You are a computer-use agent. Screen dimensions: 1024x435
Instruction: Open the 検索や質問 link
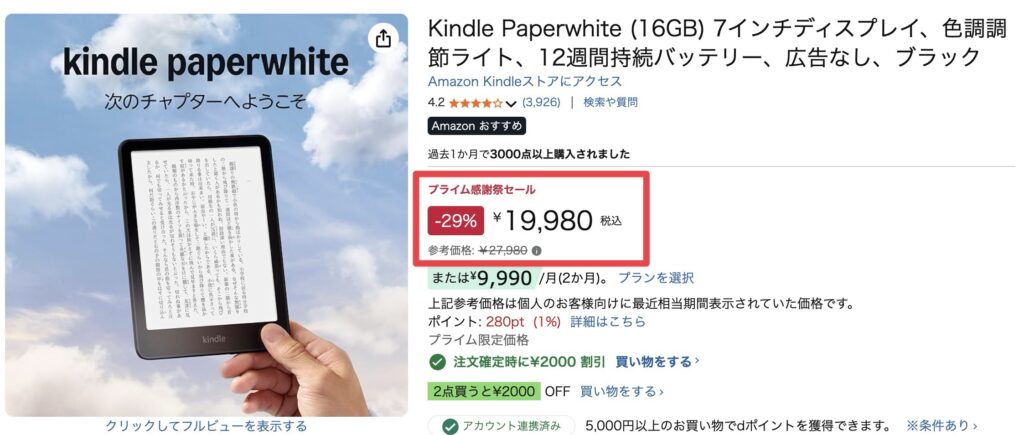610,102
